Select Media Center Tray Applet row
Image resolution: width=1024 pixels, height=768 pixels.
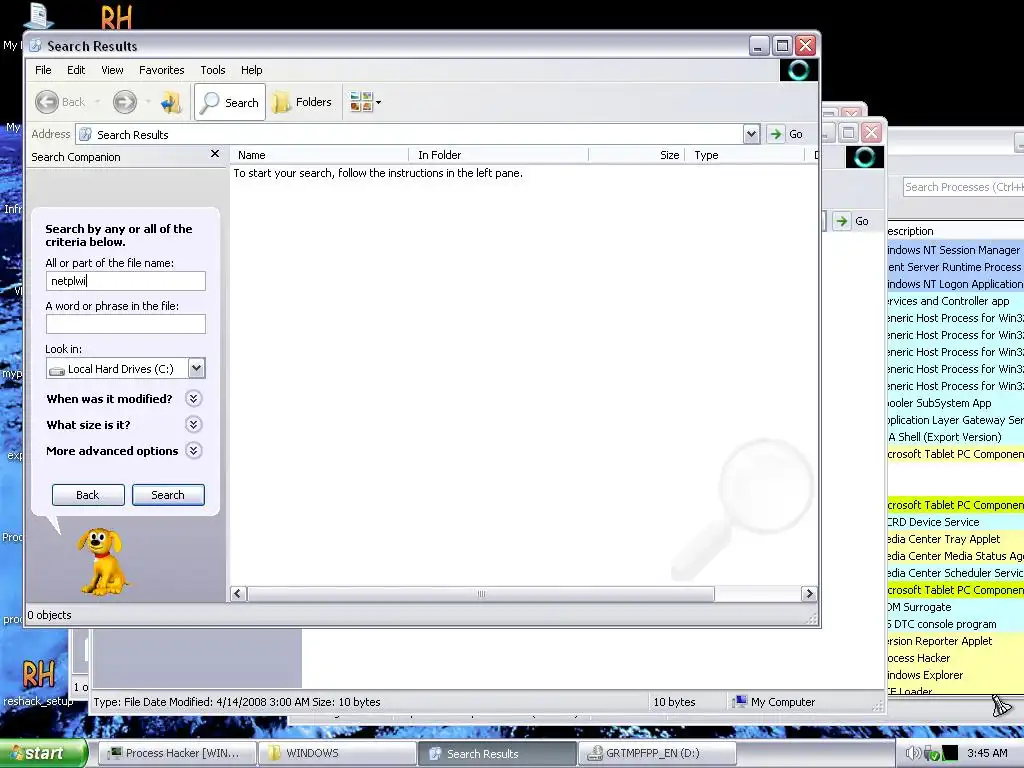point(955,539)
